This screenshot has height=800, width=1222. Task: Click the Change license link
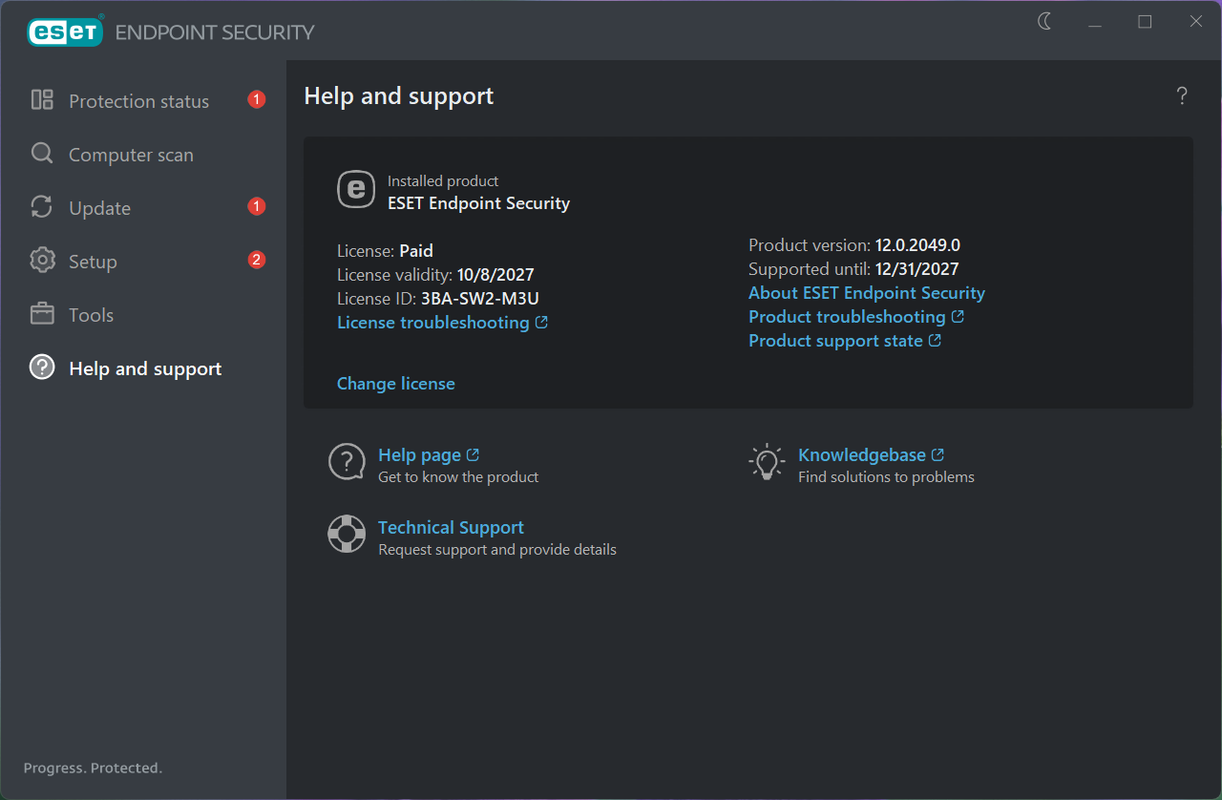coord(396,383)
